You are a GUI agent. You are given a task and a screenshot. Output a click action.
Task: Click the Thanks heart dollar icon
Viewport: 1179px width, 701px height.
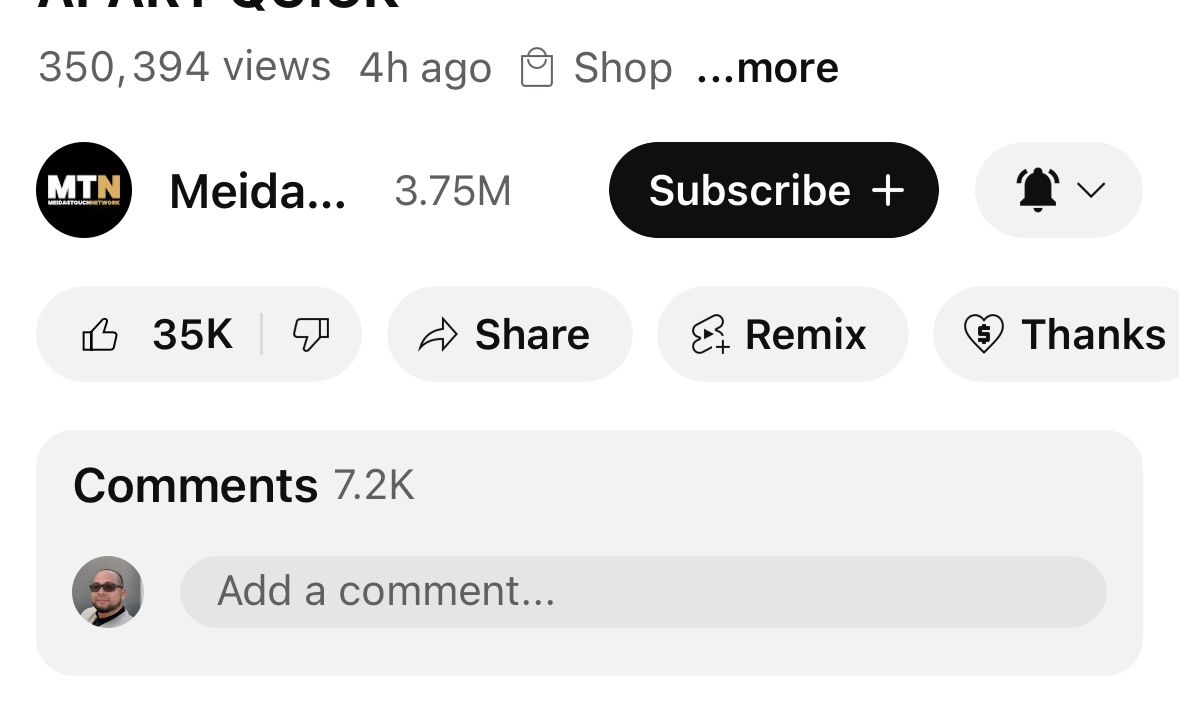click(984, 334)
